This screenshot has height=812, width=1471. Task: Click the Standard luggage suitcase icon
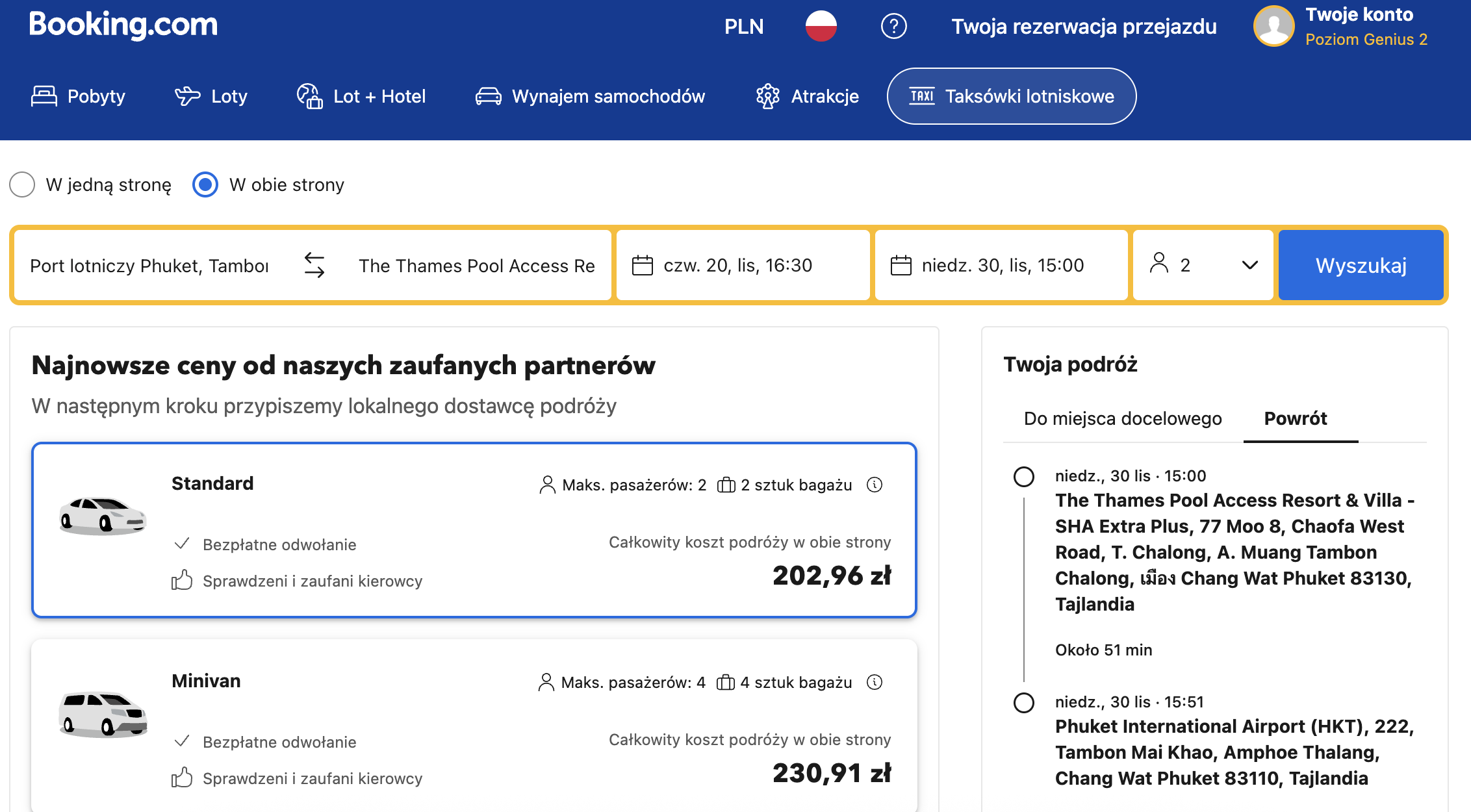tap(726, 485)
